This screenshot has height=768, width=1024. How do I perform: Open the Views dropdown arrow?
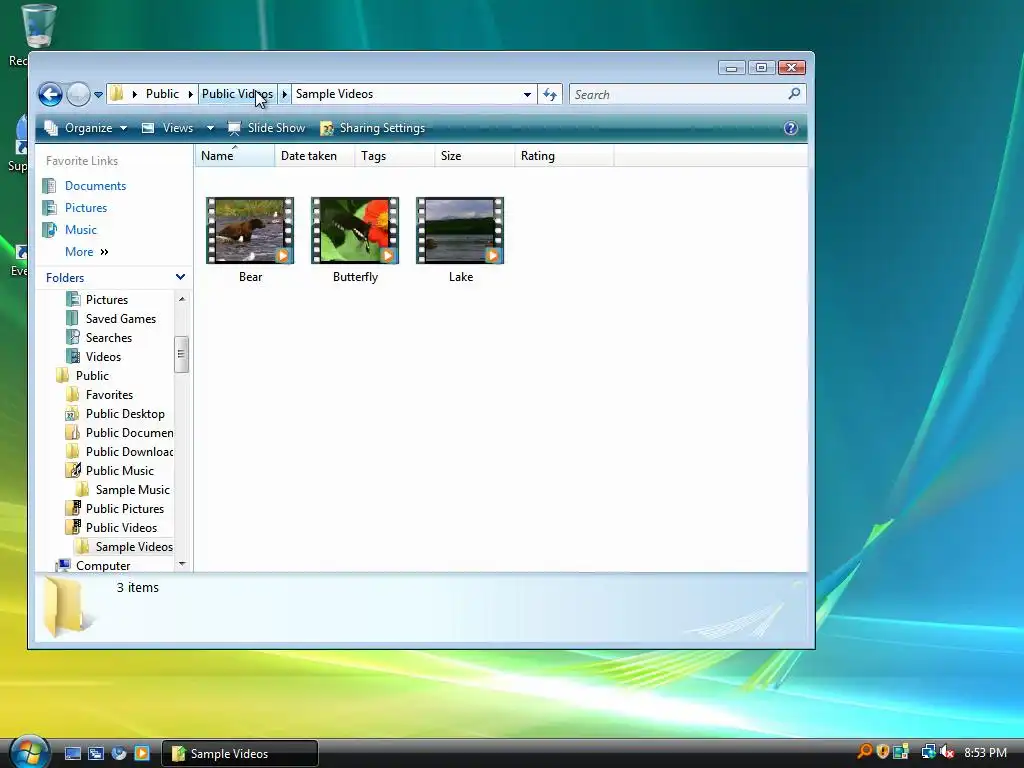[x=210, y=128]
